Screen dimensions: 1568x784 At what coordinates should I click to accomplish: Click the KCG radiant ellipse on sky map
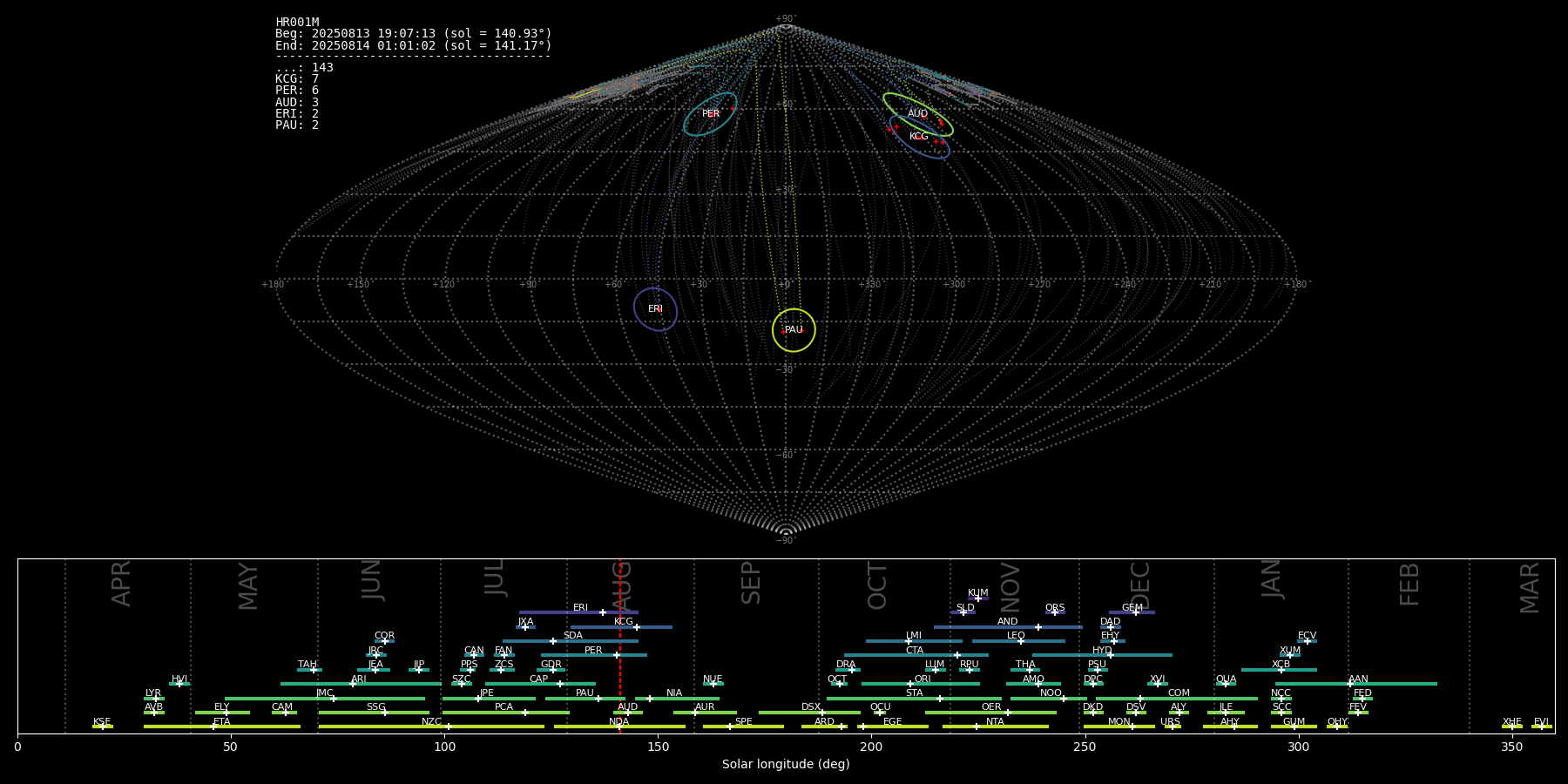[x=919, y=137]
